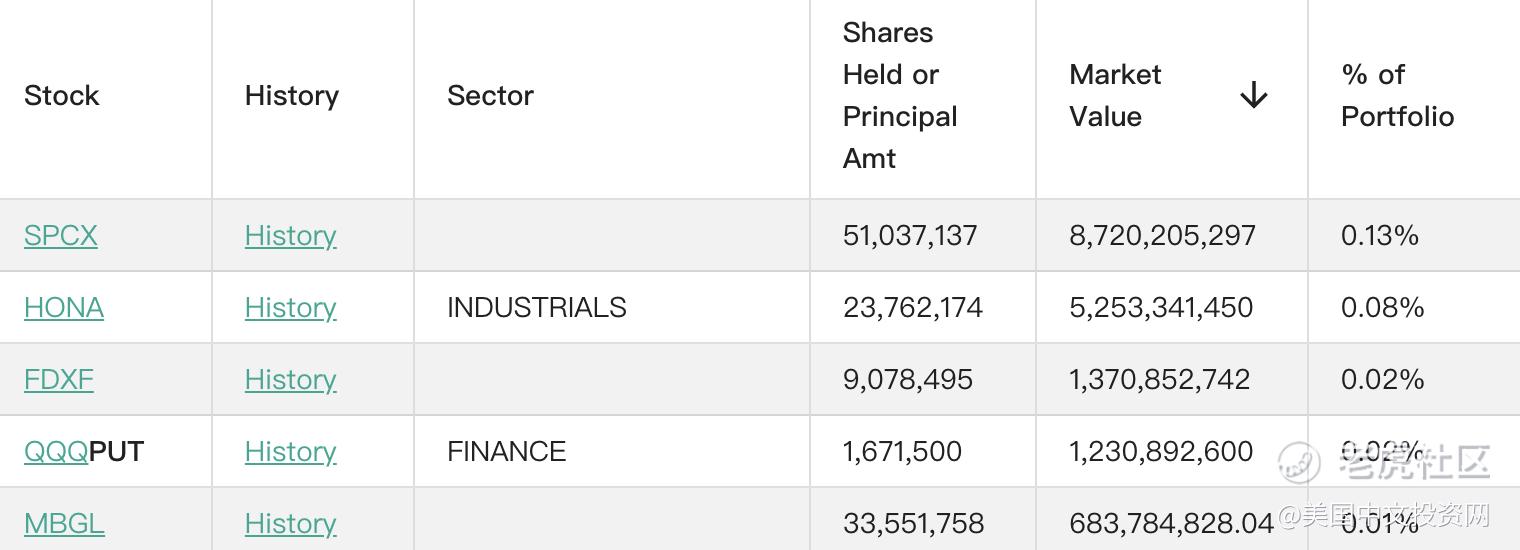Viewport: 1520px width, 550px height.
Task: View History for FDXF row
Action: tap(290, 380)
